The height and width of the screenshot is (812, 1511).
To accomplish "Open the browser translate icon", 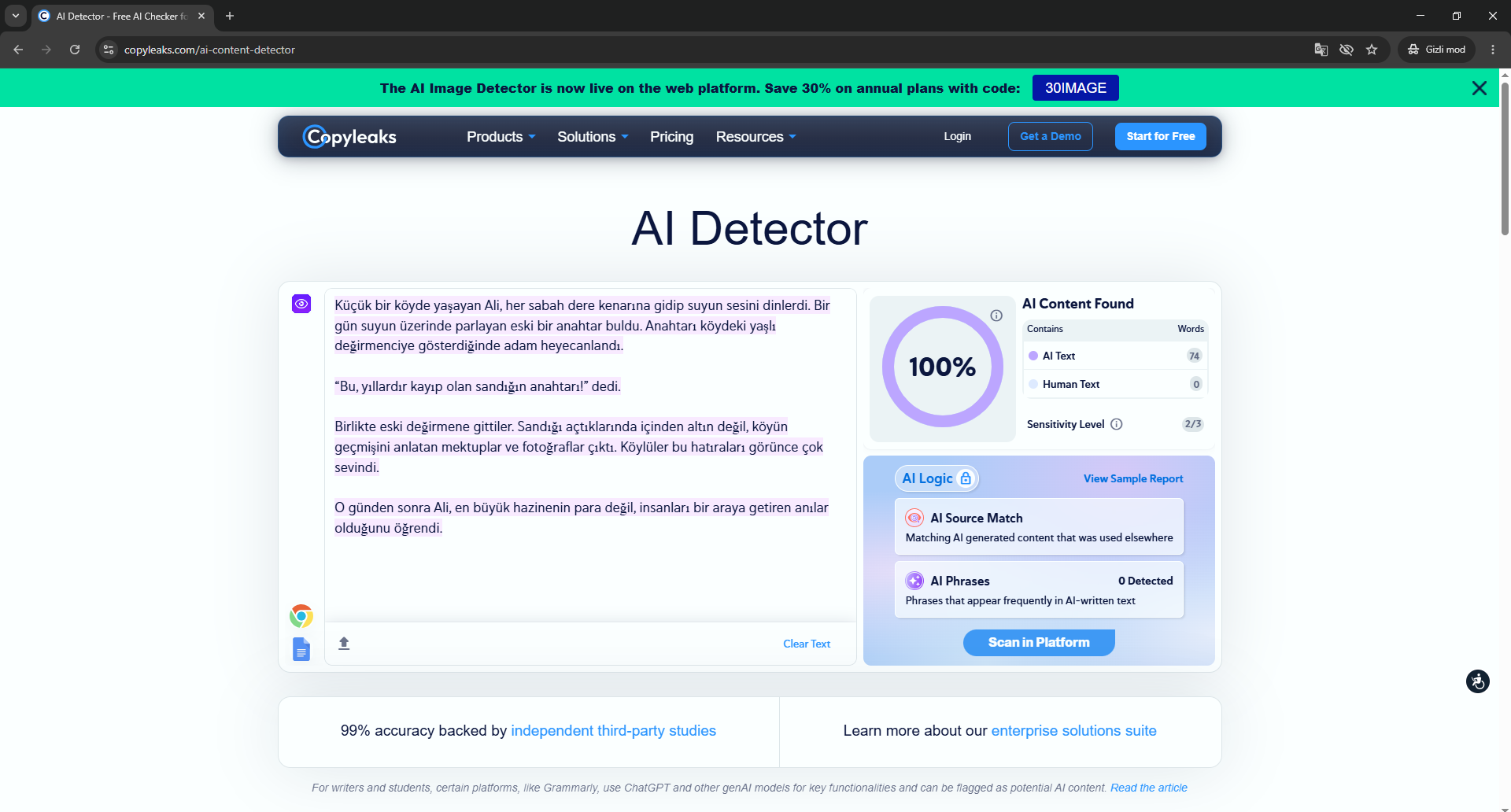I will coord(1321,50).
